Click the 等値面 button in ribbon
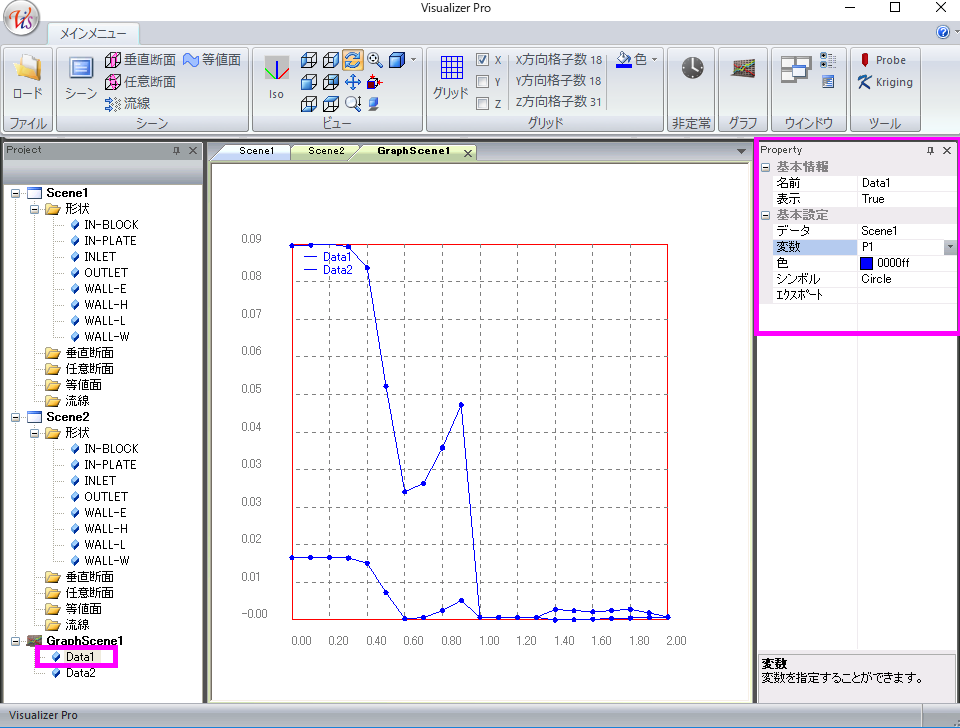The image size is (960, 728). coord(211,60)
